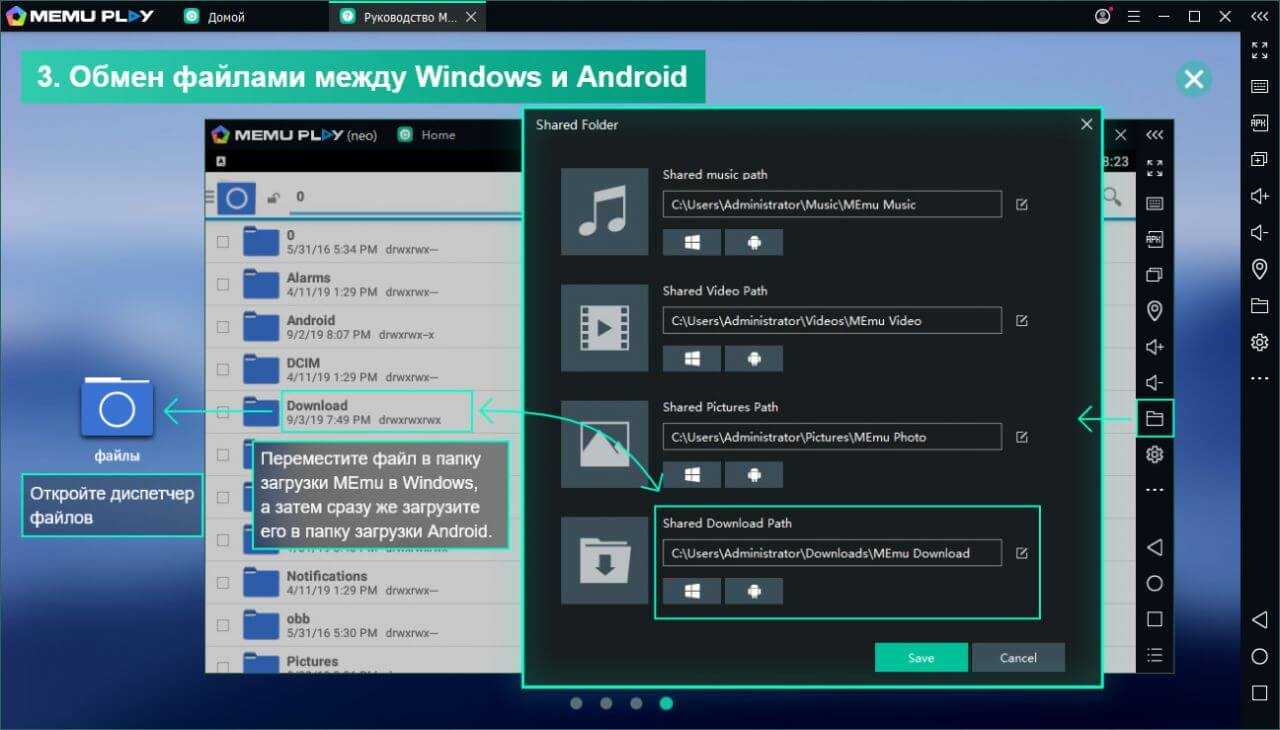The width and height of the screenshot is (1280, 730).
Task: Click highlighted shared folder icon in inner sidebar
Action: pos(1154,418)
